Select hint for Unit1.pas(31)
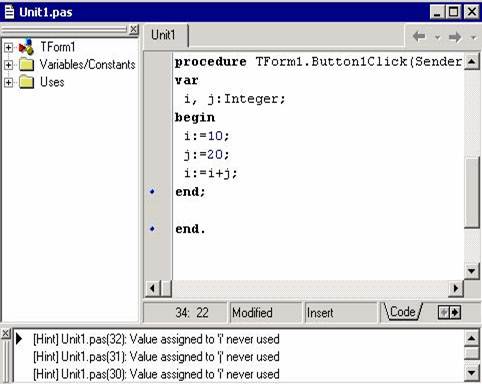The width and height of the screenshot is (482, 384). click(x=156, y=357)
